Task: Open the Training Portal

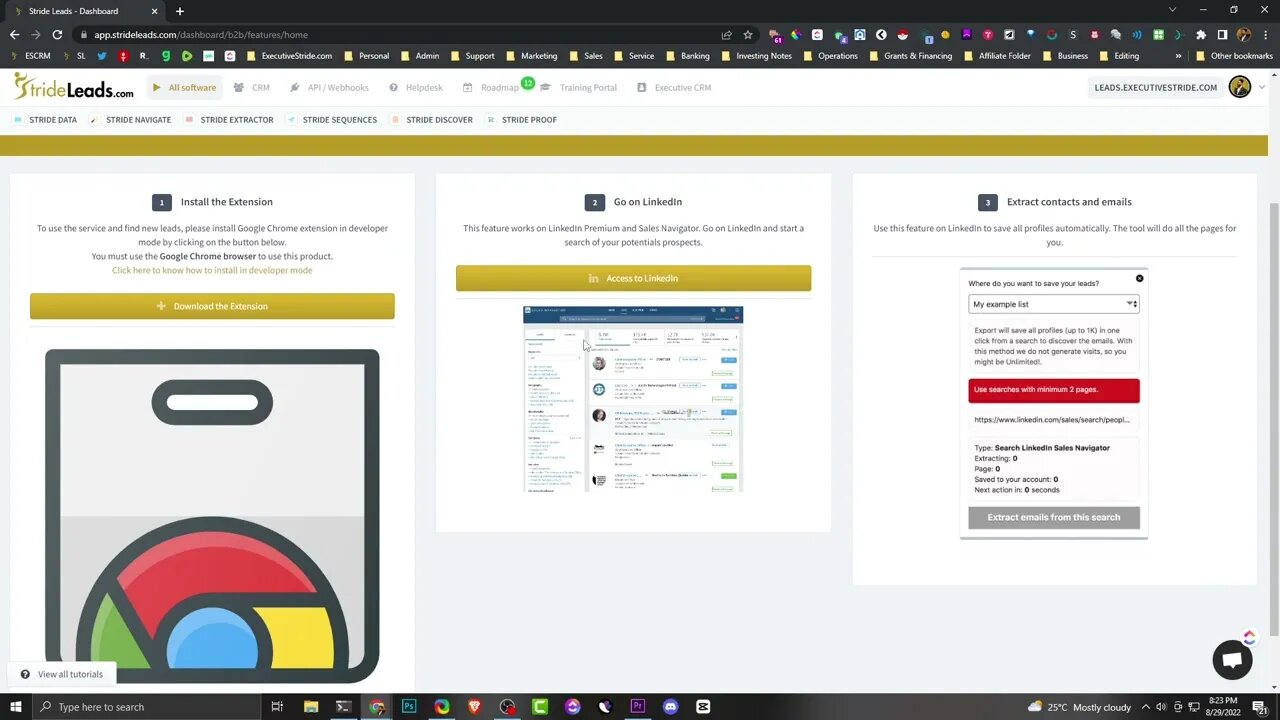Action: pos(579,87)
